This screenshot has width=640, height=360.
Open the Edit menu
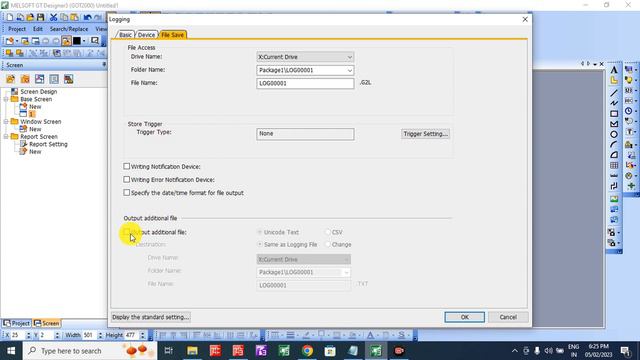click(x=38, y=29)
